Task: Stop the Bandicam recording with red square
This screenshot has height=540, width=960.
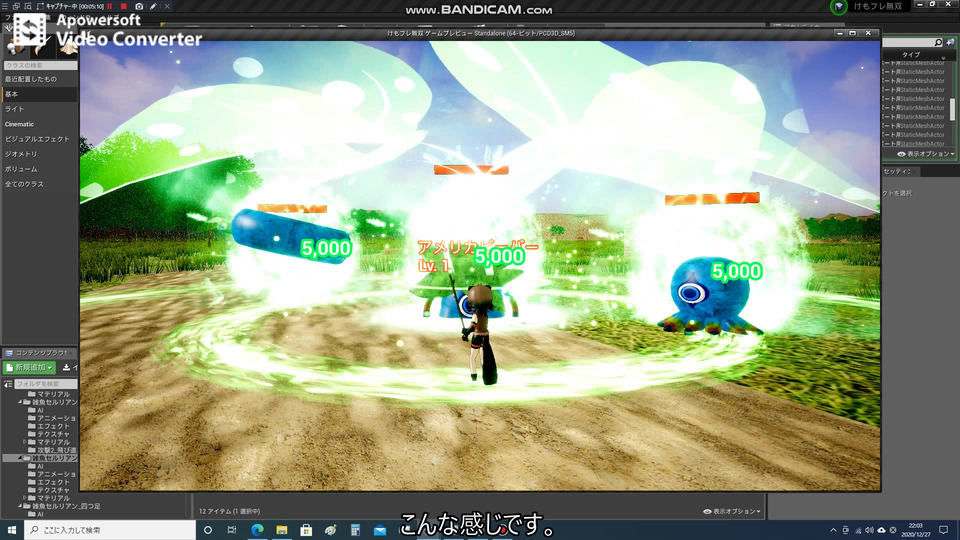Action: [x=124, y=6]
